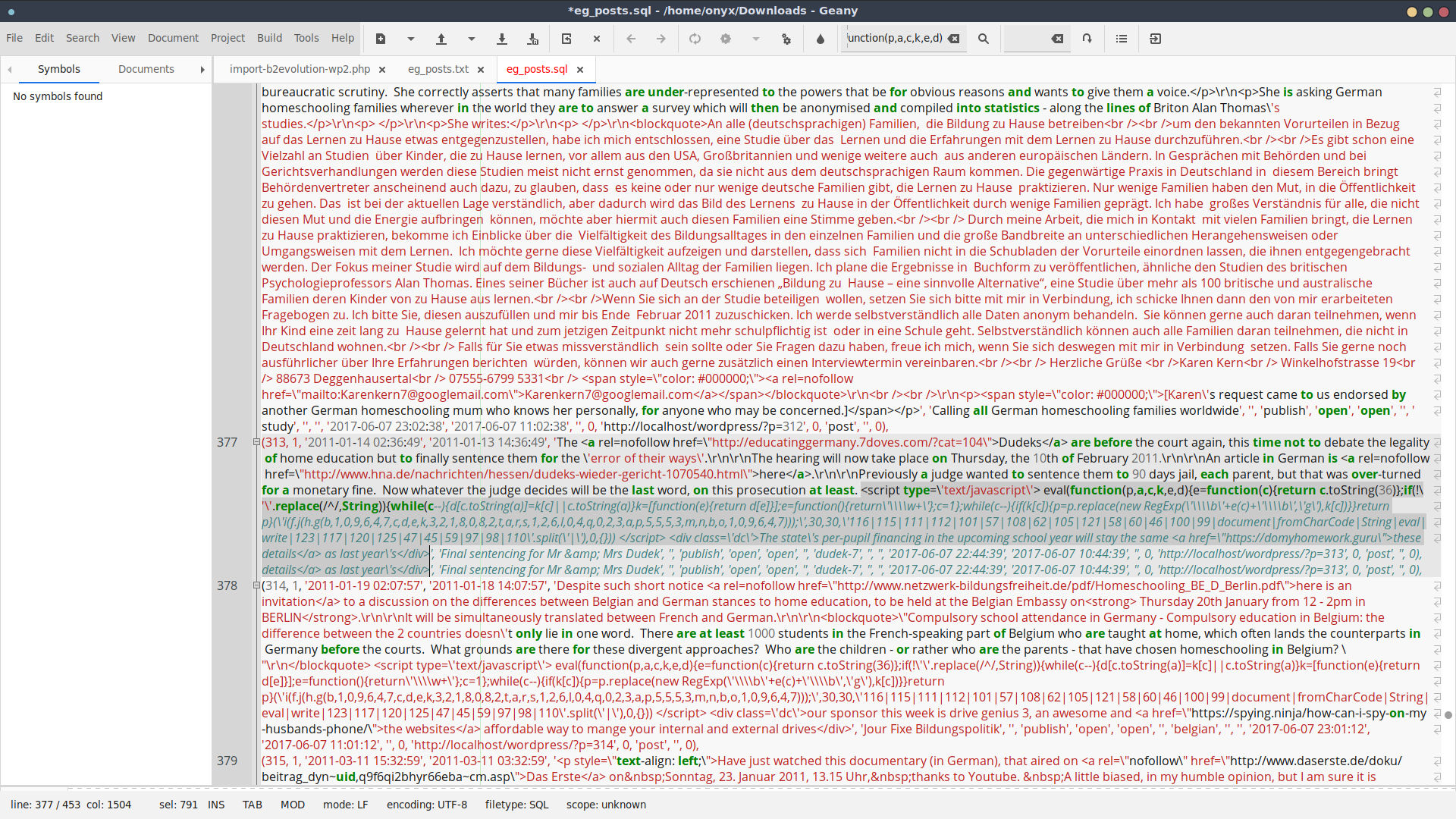Open the color chooser droplet
This screenshot has height=819, width=1456.
820,38
